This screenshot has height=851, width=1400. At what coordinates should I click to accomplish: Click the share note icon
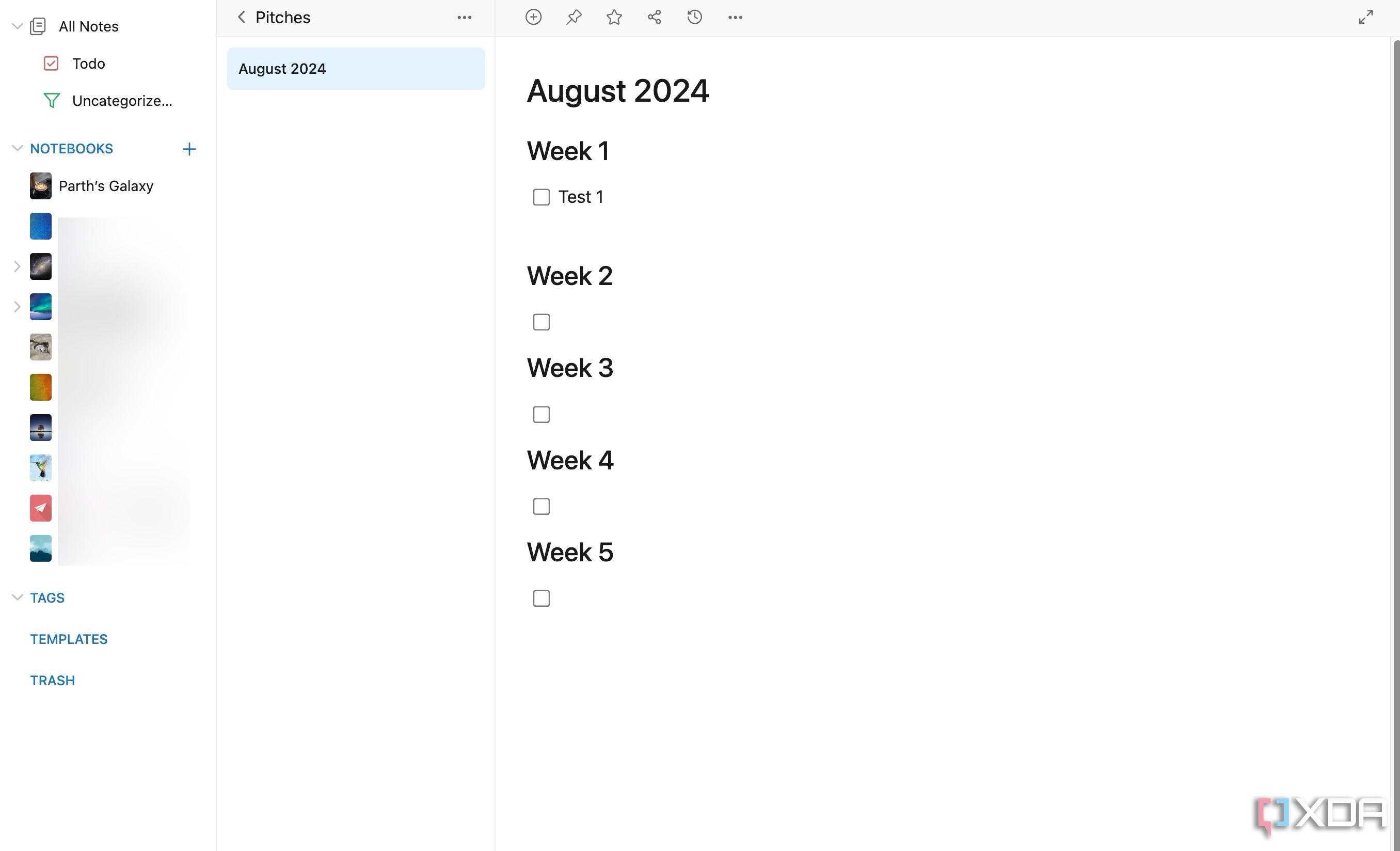coord(654,18)
